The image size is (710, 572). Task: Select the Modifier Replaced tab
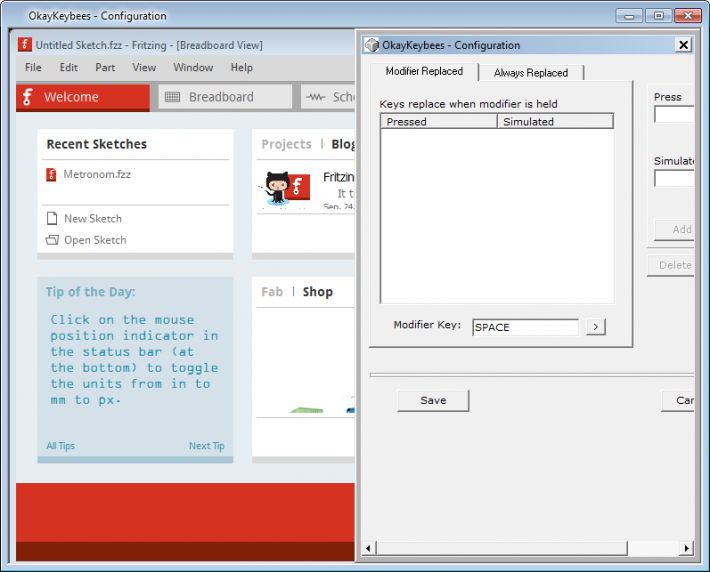[x=424, y=72]
